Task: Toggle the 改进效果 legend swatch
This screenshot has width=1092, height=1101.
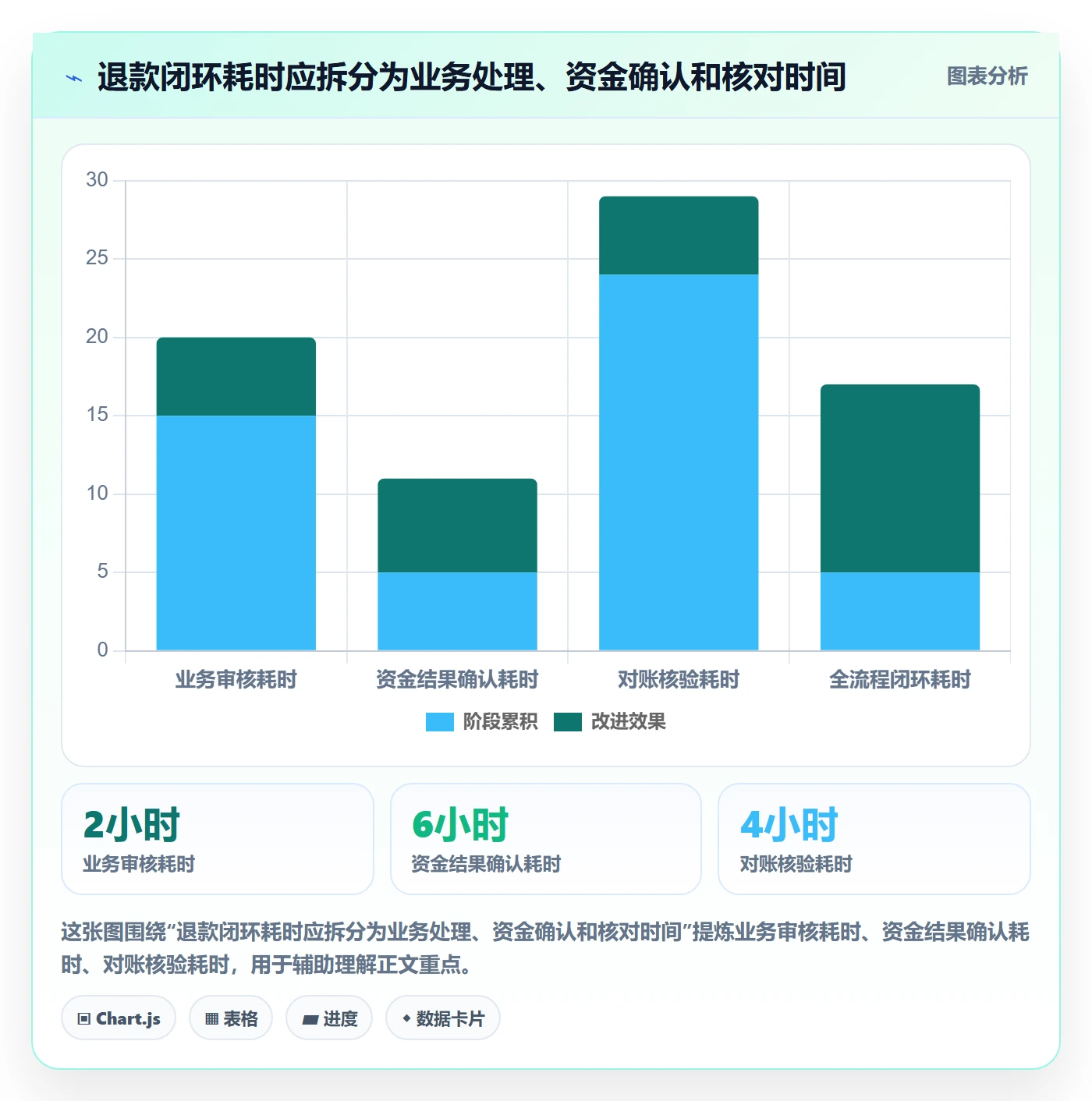Action: pos(568,722)
